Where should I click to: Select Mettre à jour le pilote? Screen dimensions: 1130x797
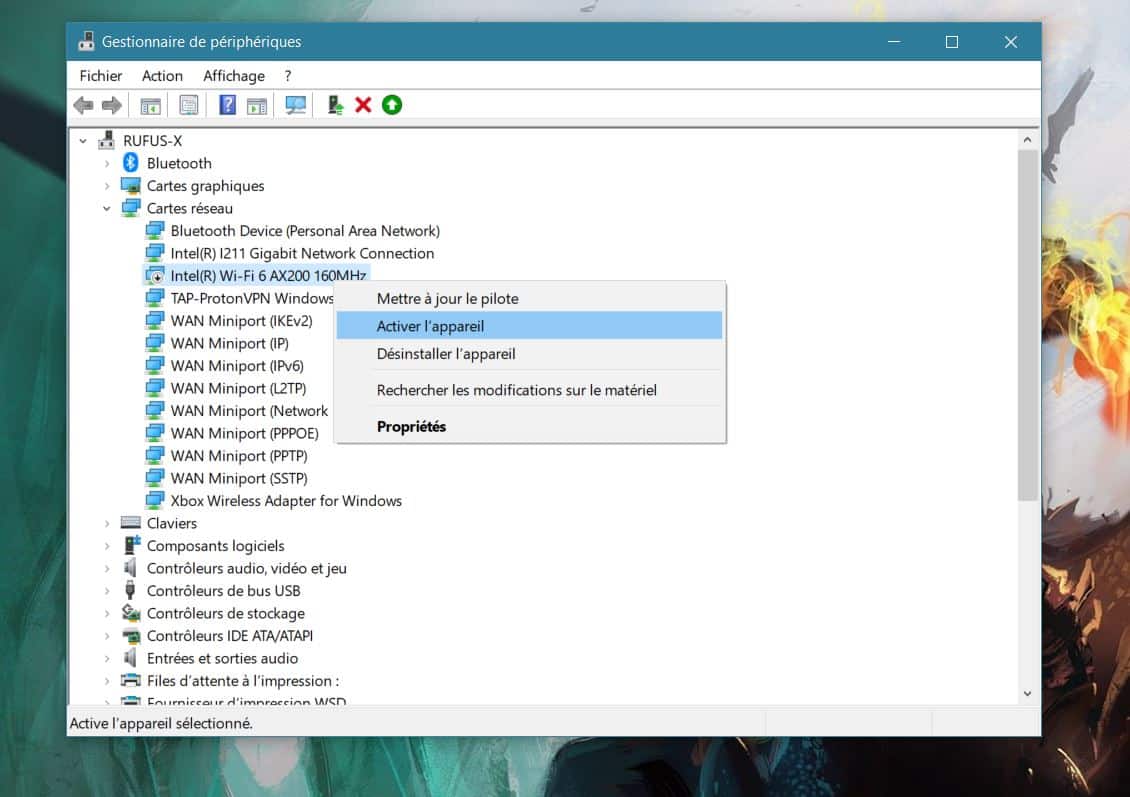coord(447,298)
